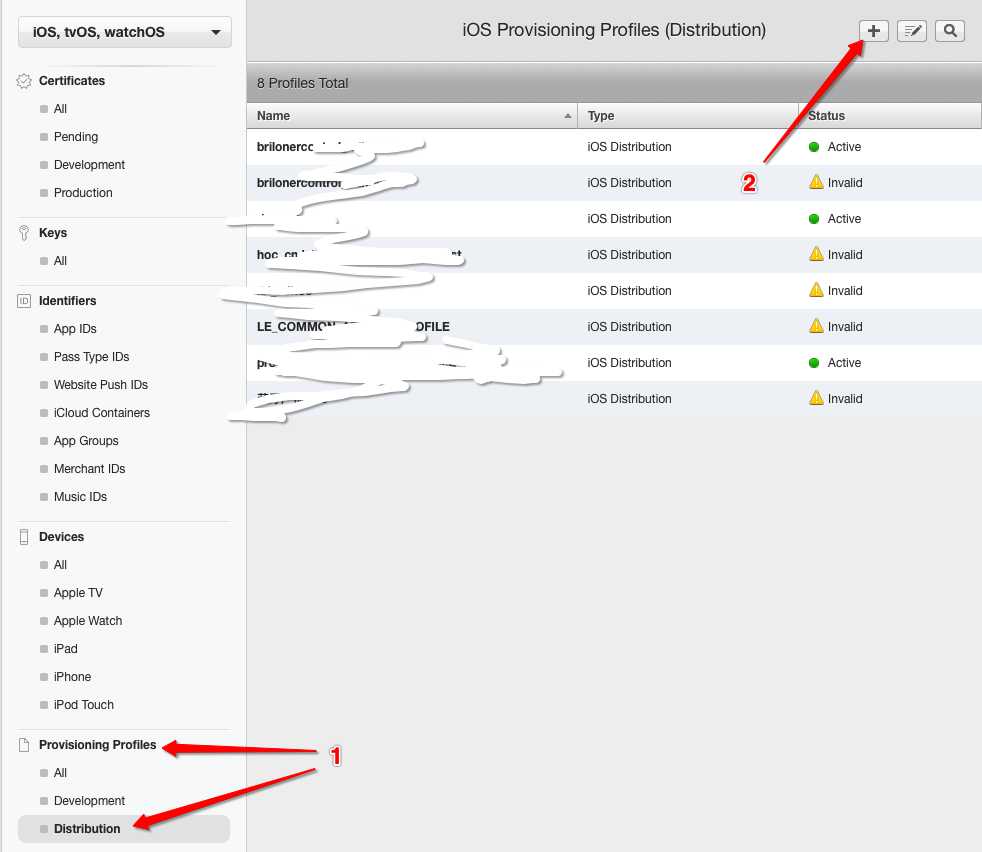Select Distribution under Provisioning Profiles
The image size is (982, 852).
coord(87,829)
